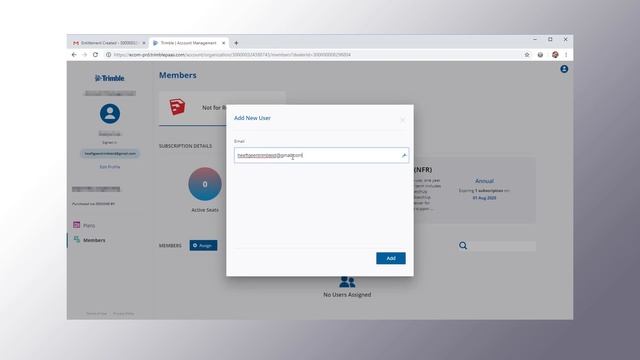Image resolution: width=640 pixels, height=360 pixels.
Task: Click the search magnifier icon
Action: tap(463, 245)
